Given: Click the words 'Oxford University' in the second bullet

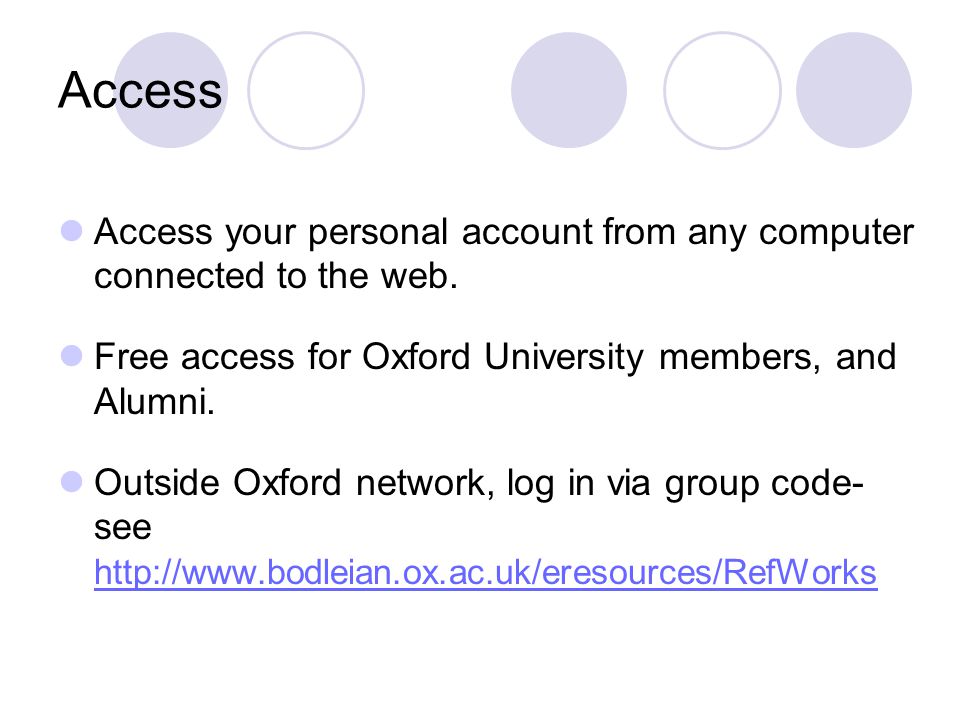Looking at the screenshot, I should [503, 358].
